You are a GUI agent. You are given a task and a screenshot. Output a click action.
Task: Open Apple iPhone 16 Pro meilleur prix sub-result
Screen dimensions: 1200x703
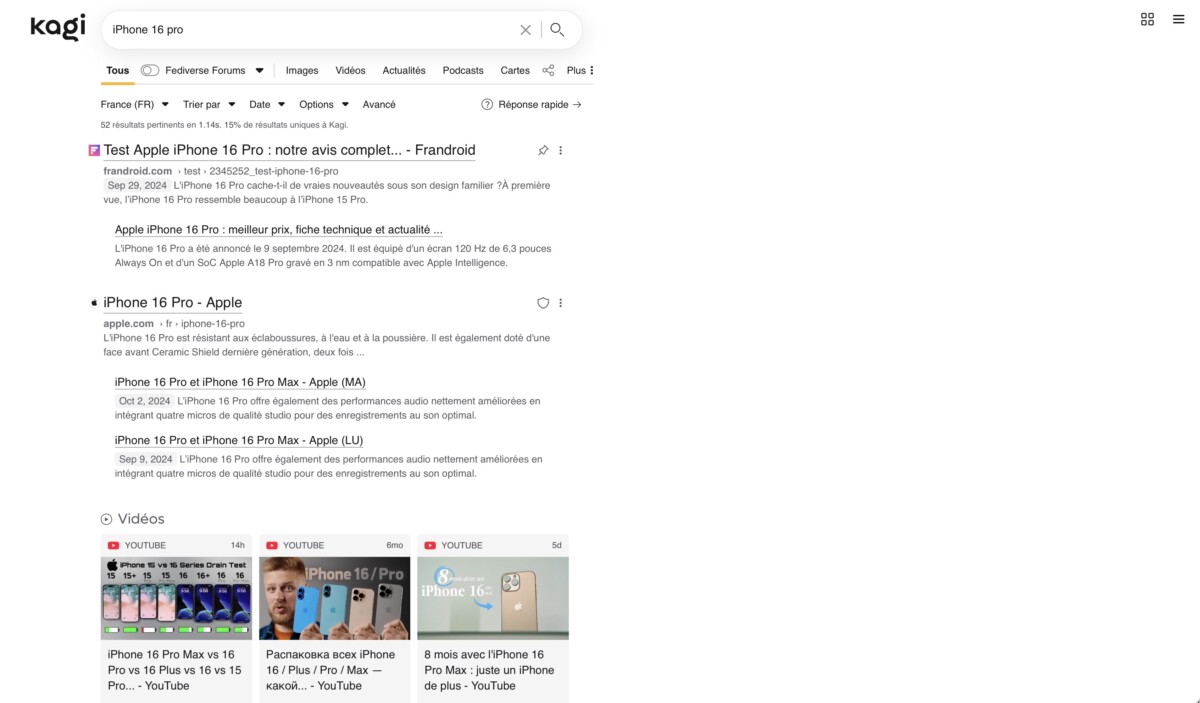coord(279,229)
